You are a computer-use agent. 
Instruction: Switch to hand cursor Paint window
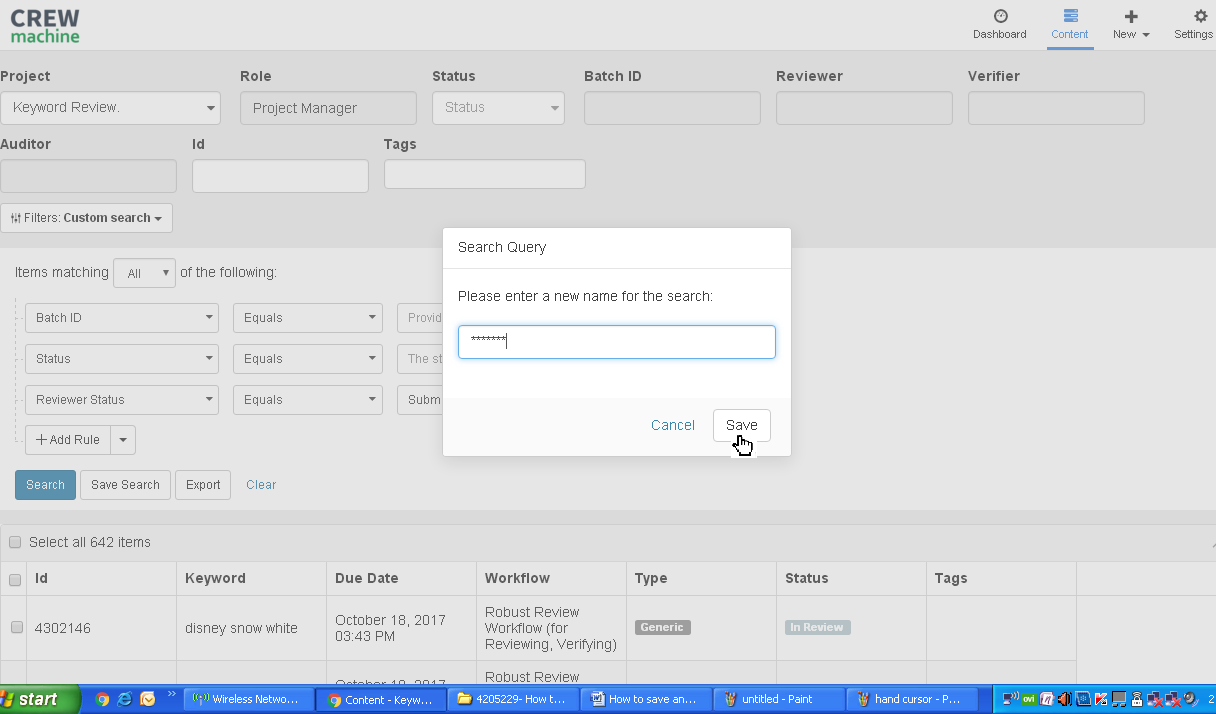point(914,699)
